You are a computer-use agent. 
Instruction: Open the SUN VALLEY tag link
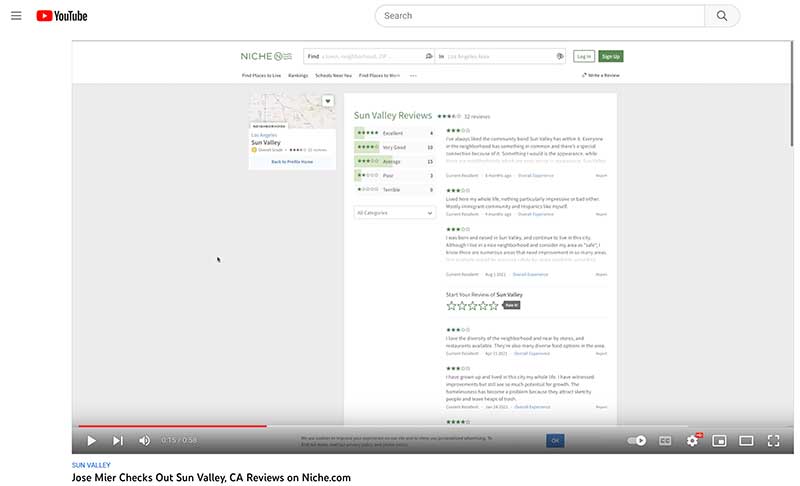tap(91, 465)
